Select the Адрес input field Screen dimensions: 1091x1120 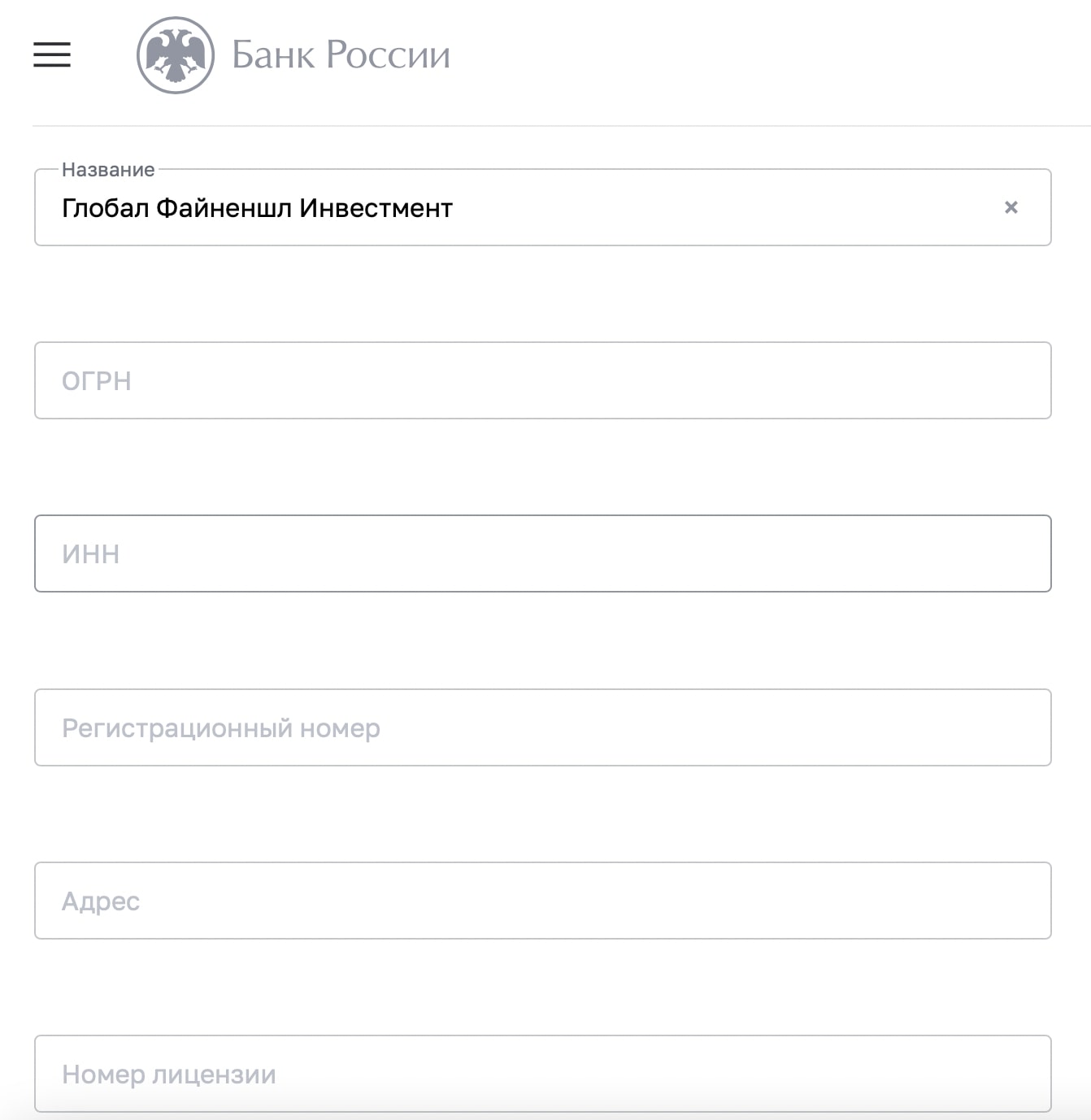tap(543, 901)
